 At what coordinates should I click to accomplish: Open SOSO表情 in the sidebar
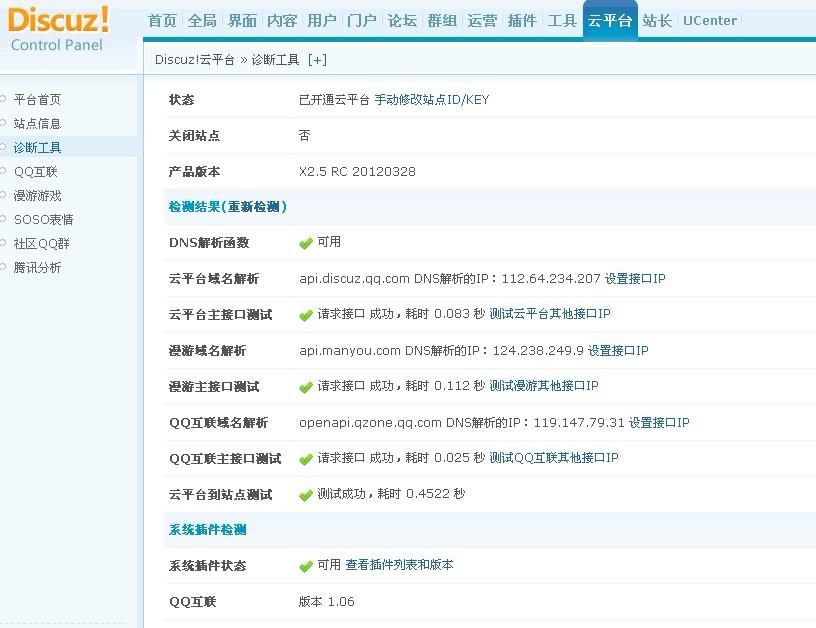[44, 220]
